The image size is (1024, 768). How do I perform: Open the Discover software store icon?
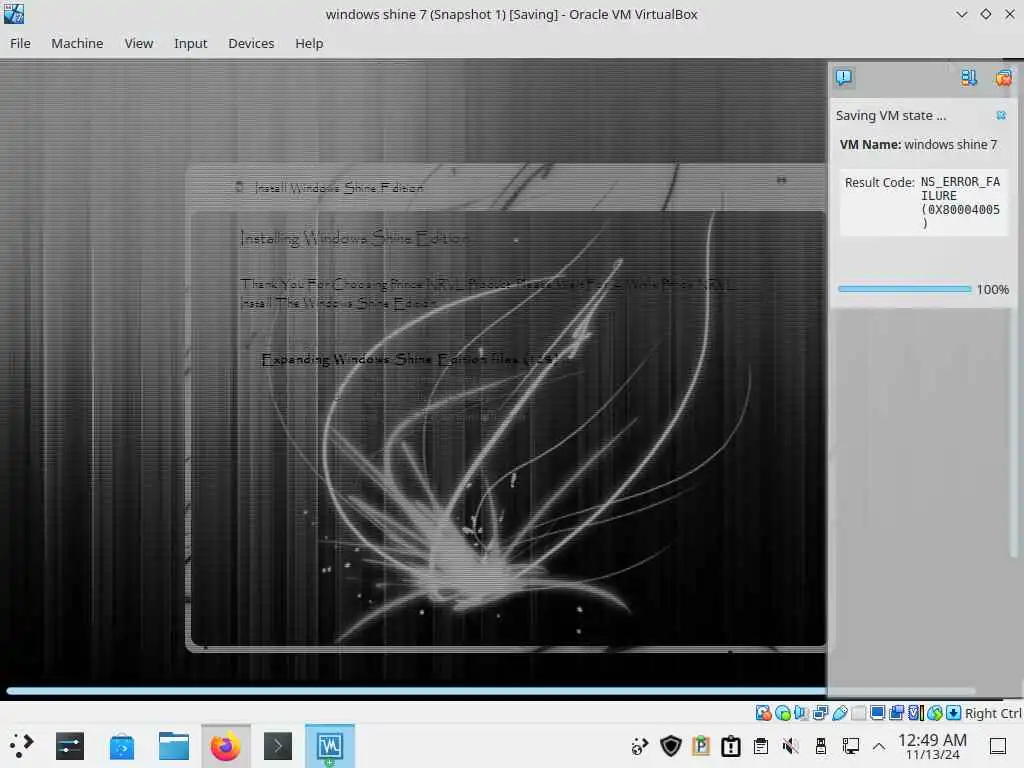(x=121, y=745)
